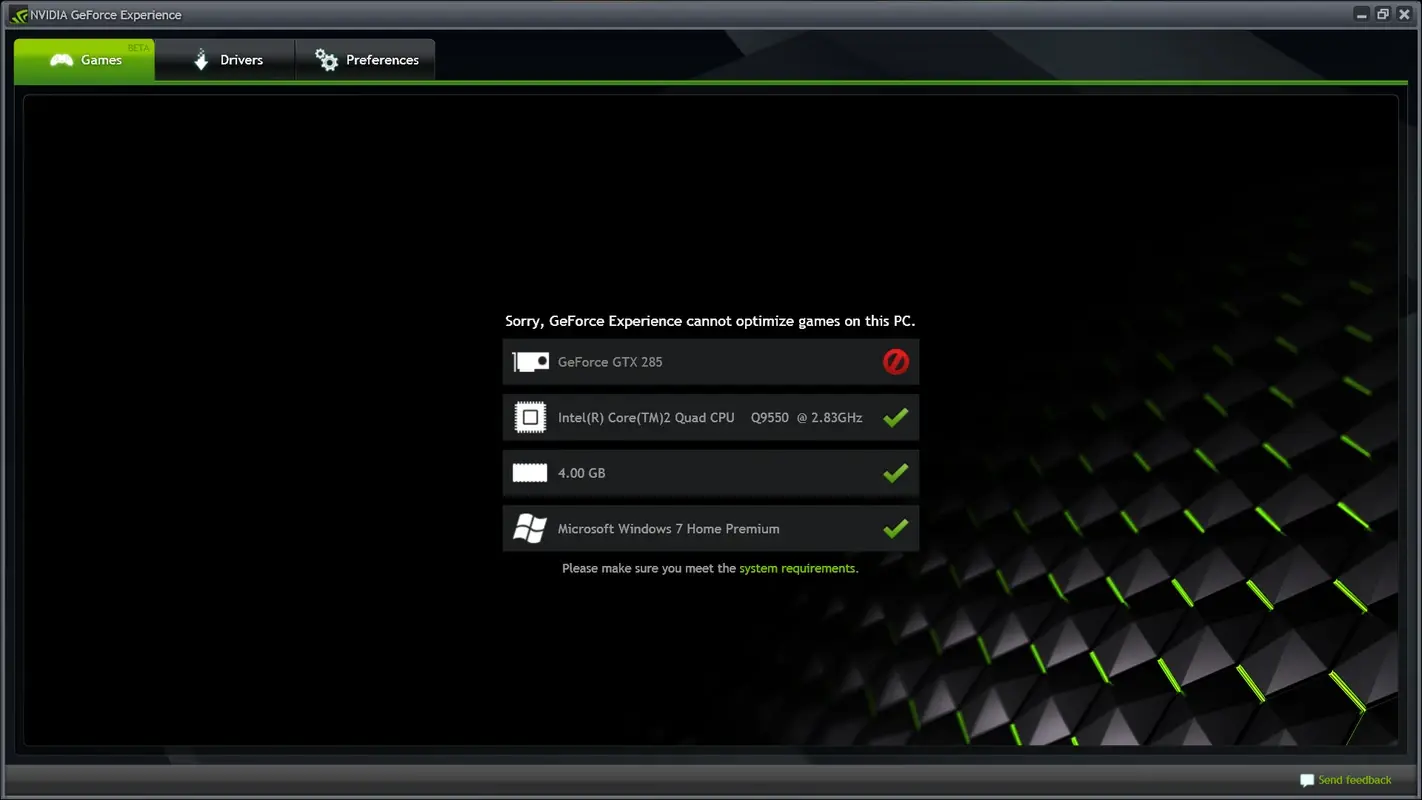Switch to the Drivers tab

240,60
